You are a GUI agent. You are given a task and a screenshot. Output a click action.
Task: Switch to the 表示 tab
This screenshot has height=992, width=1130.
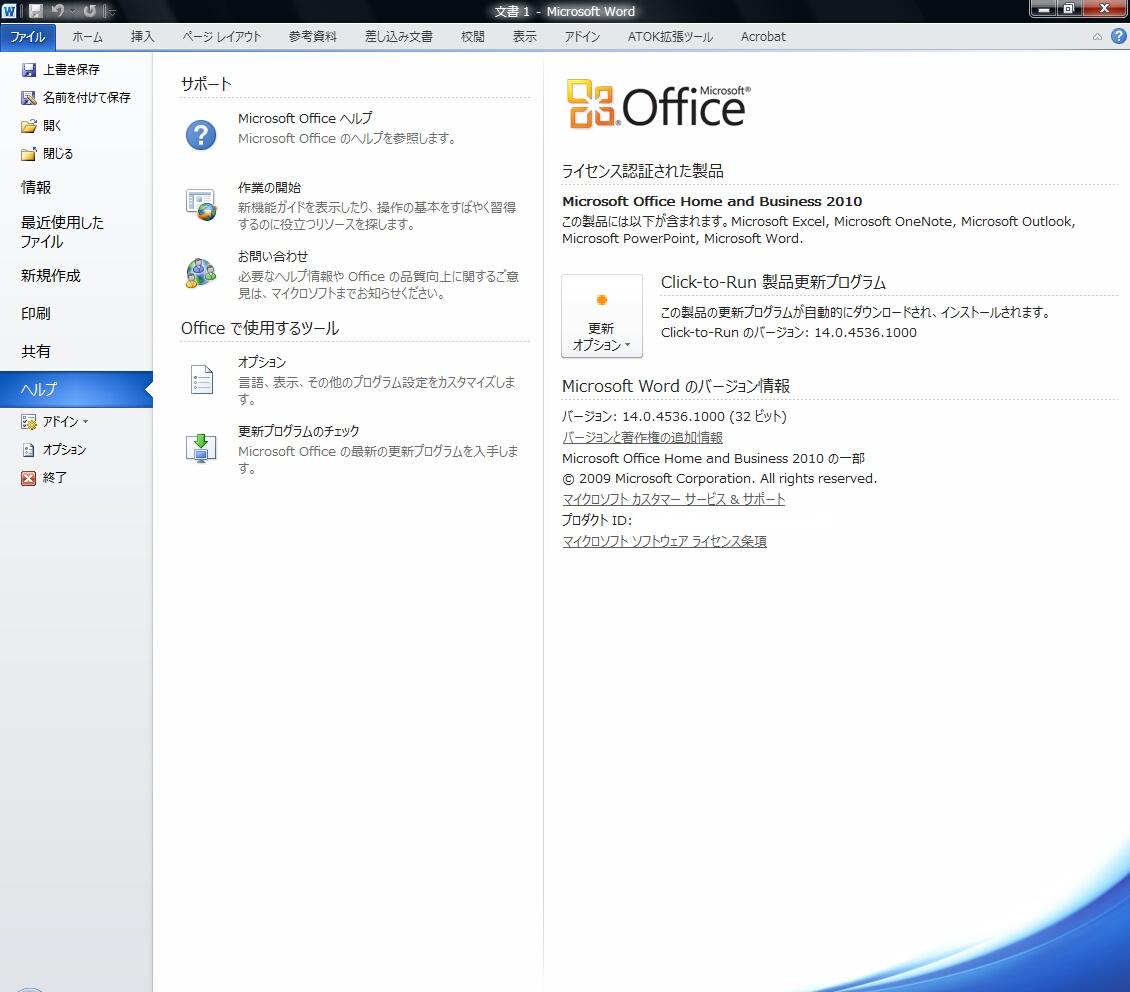click(x=525, y=37)
